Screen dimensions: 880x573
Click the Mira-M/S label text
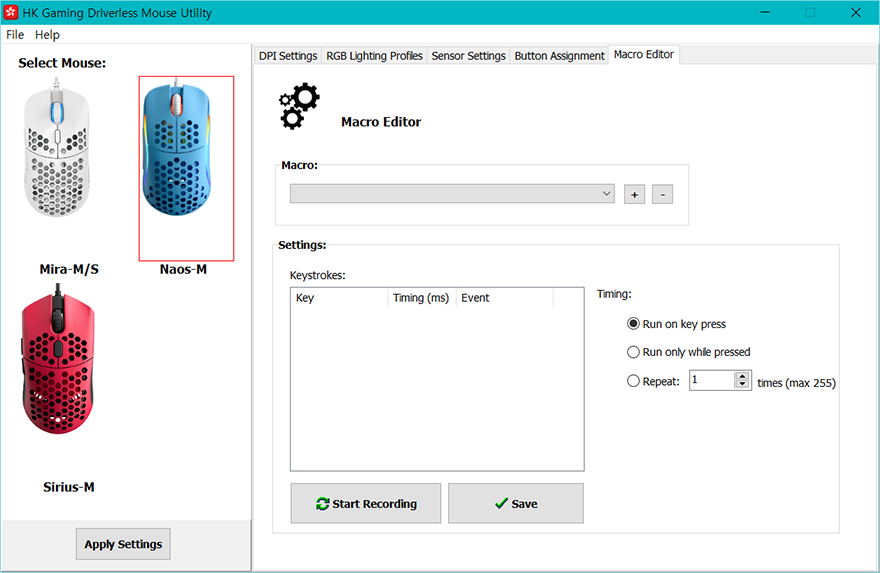69,269
